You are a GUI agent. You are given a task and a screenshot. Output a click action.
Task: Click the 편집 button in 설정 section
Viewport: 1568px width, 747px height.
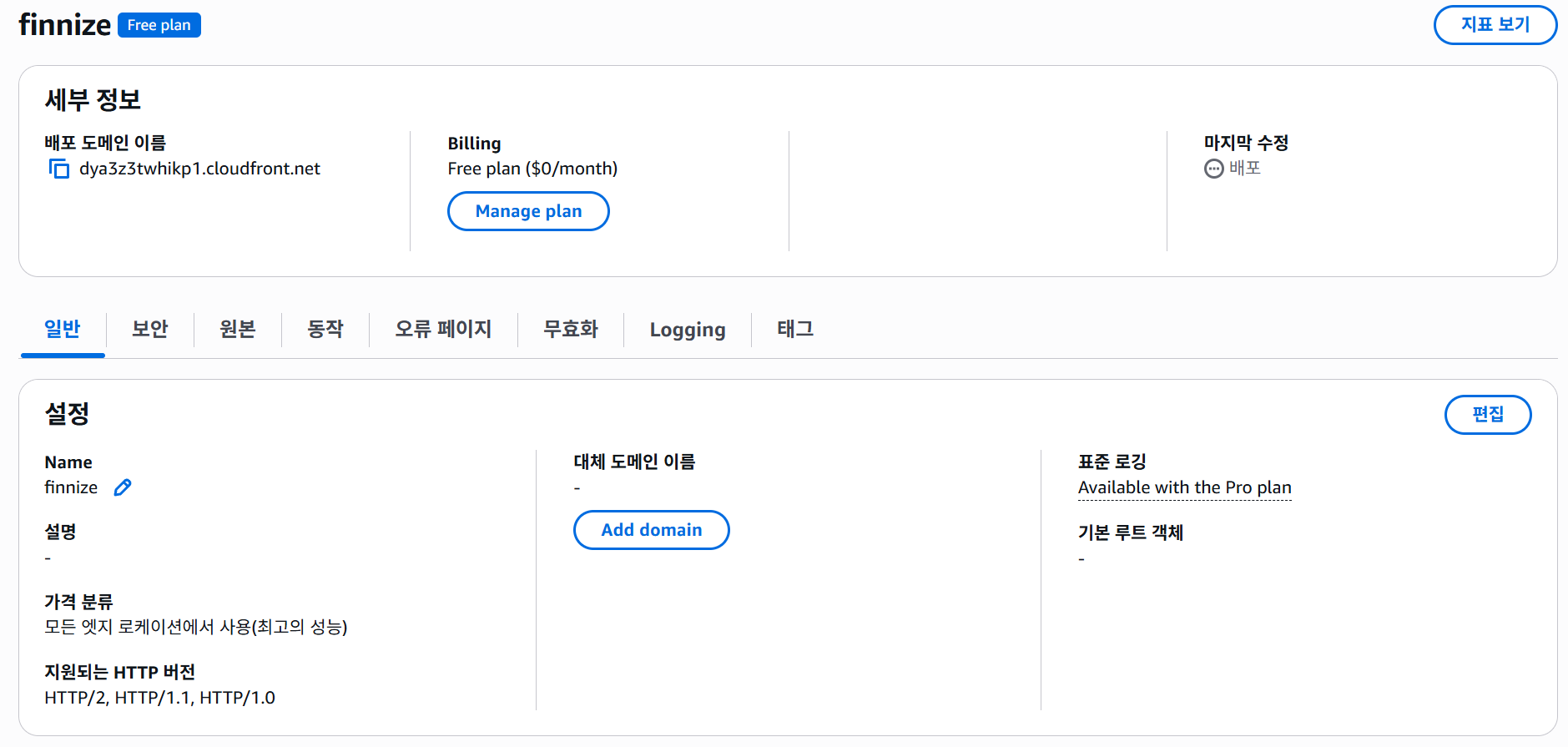pos(1488,415)
